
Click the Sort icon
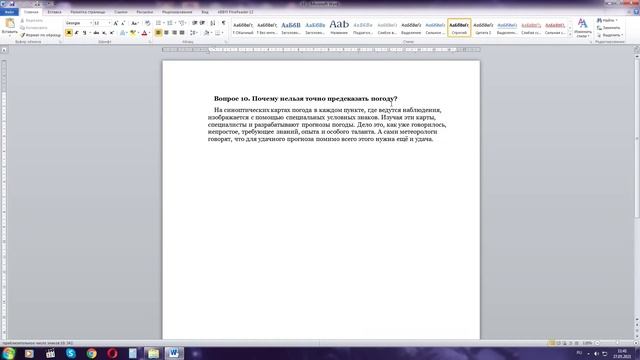[213, 23]
